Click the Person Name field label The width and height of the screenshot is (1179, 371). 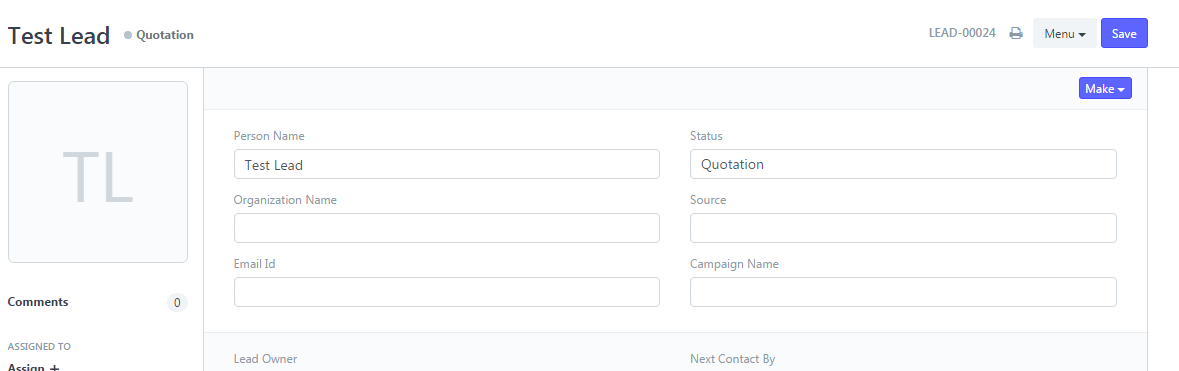tap(269, 136)
